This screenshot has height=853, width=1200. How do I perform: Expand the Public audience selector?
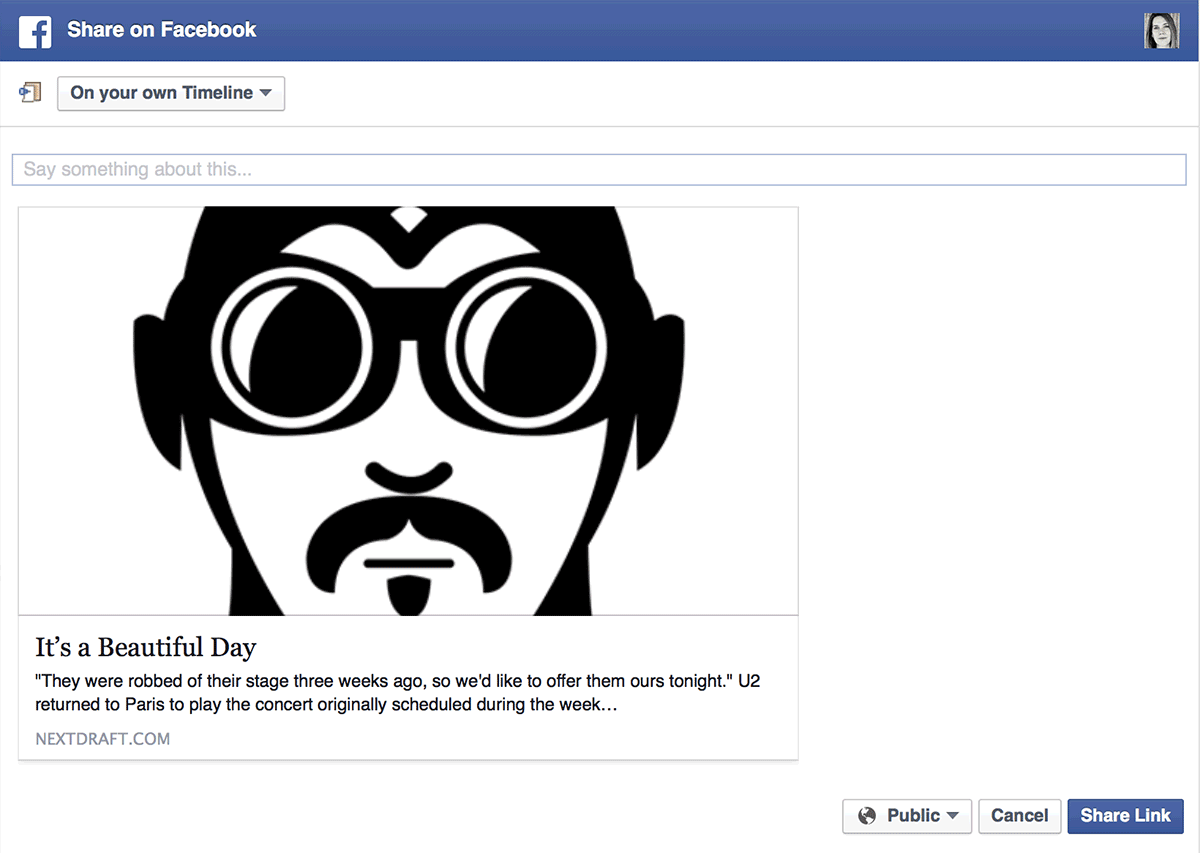coord(907,816)
